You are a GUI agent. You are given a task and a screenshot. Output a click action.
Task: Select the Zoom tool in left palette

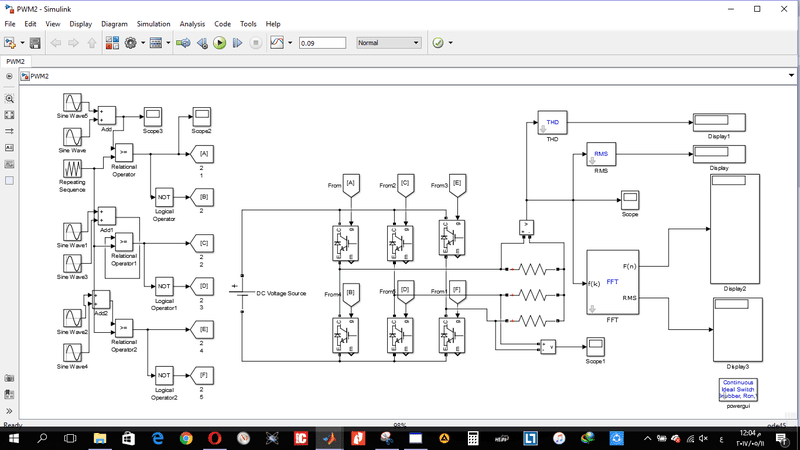(x=10, y=99)
